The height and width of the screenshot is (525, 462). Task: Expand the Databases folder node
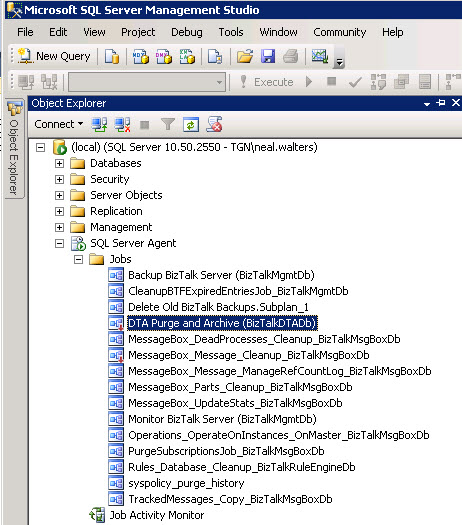59,163
